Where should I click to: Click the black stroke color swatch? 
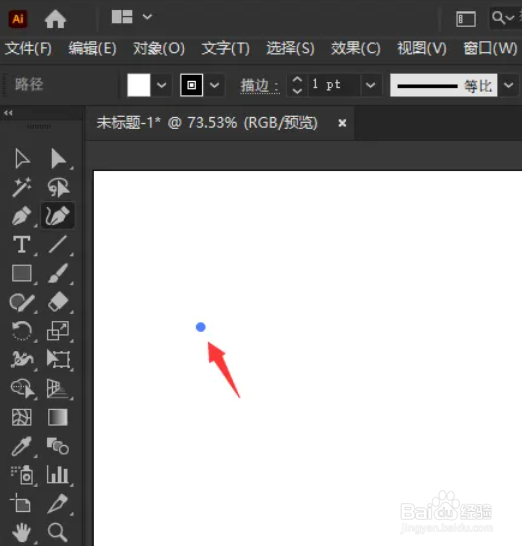pyautogui.click(x=192, y=85)
